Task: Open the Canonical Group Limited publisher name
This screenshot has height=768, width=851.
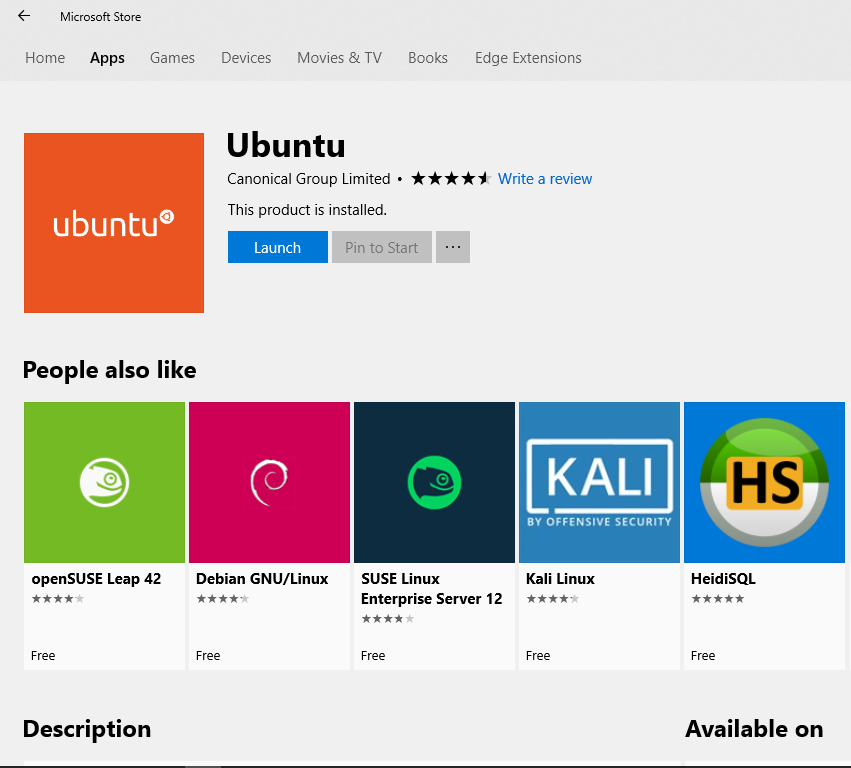Action: (307, 178)
